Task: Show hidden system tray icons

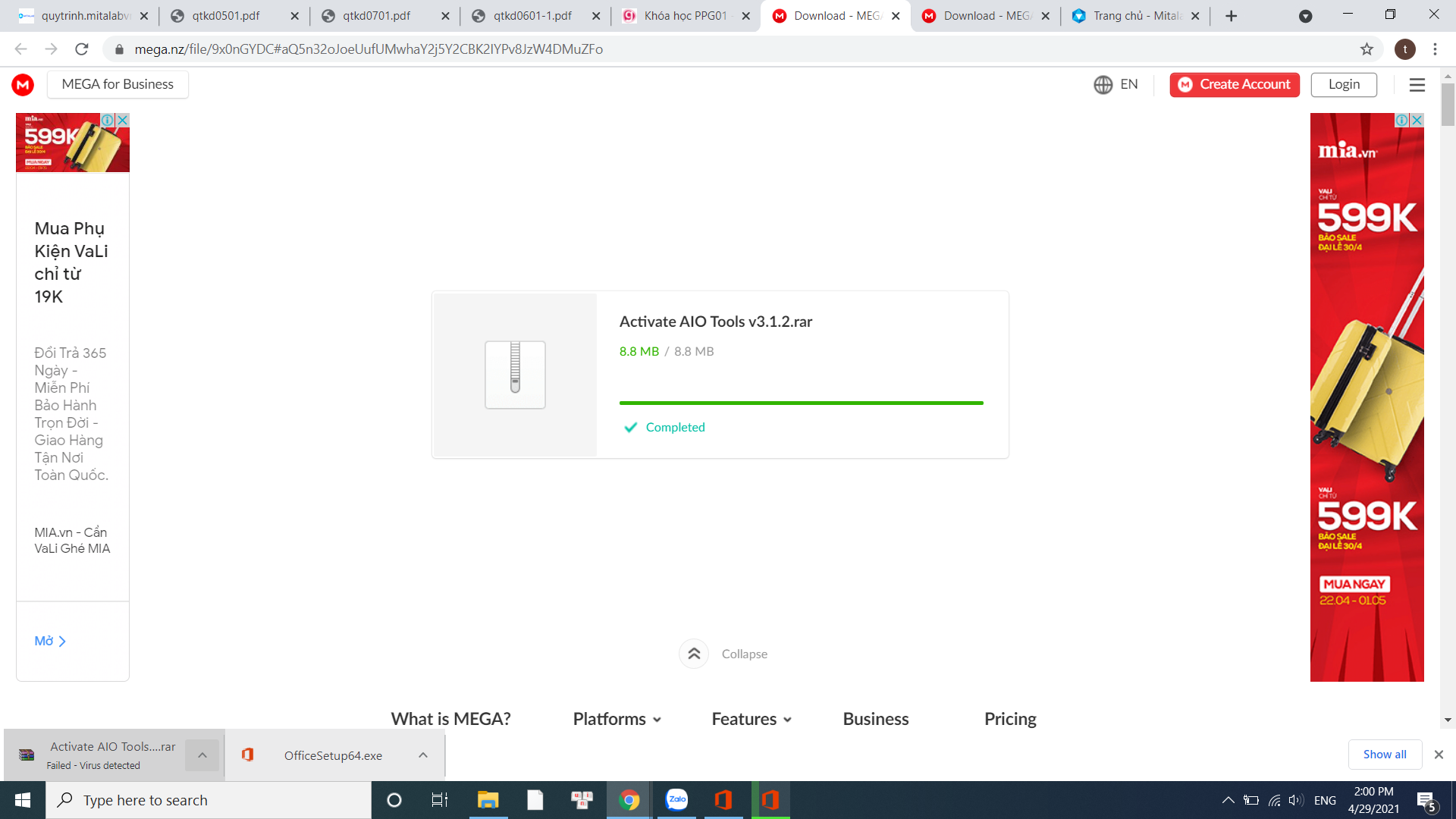Action: click(x=1228, y=800)
